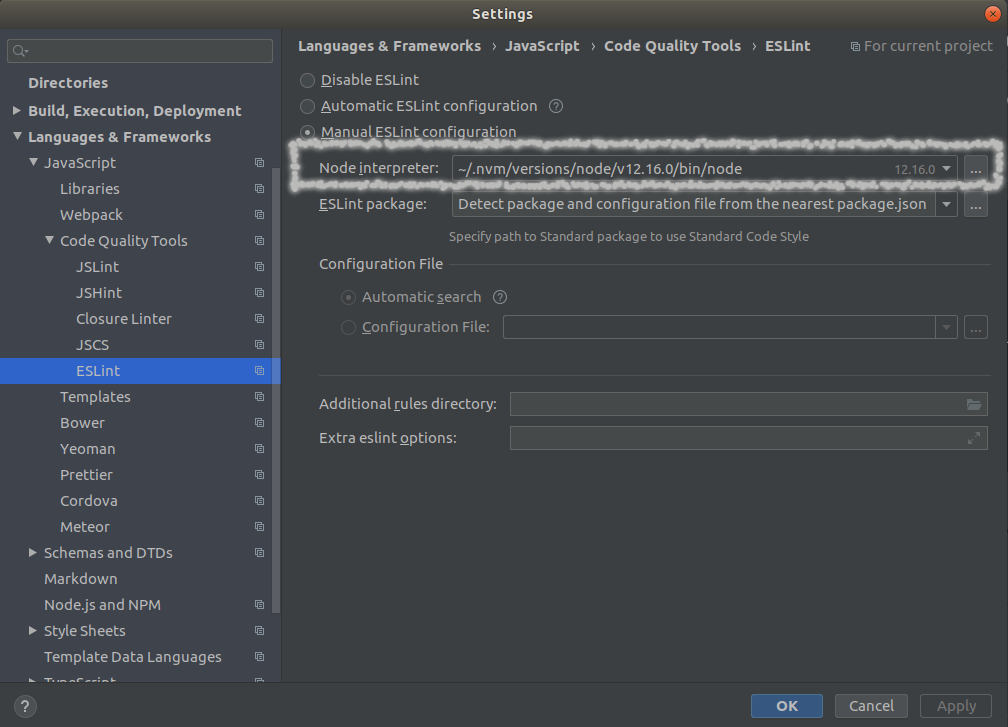Open Markdown settings page
Viewport: 1008px width, 727px height.
point(81,579)
